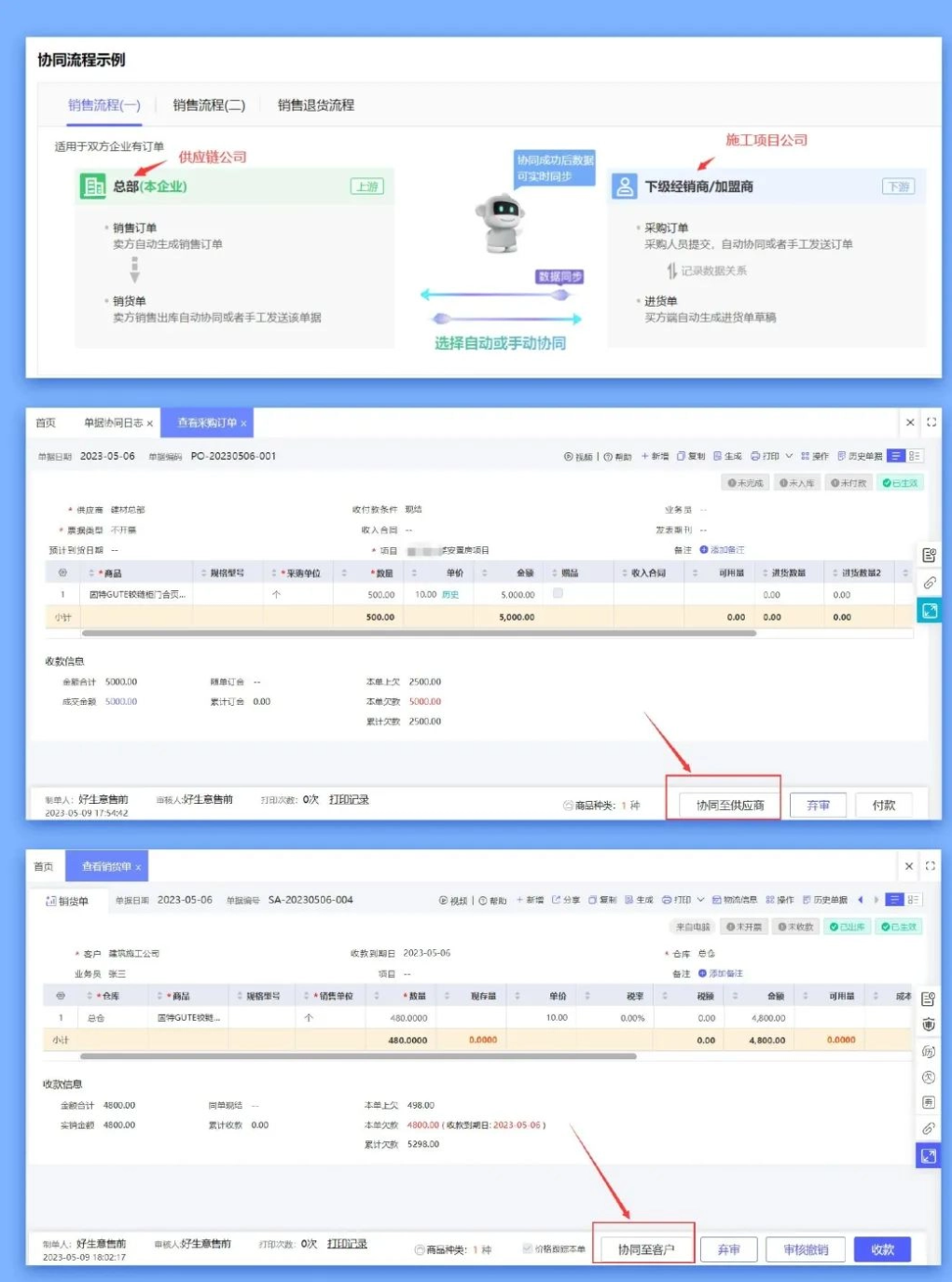Image resolution: width=952 pixels, height=1282 pixels.
Task: Open 操作 menu in the sales delivery toolbar
Action: point(780,901)
